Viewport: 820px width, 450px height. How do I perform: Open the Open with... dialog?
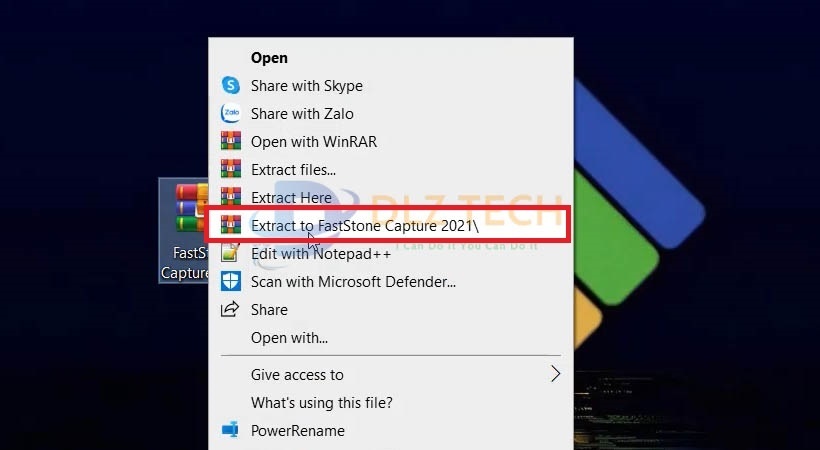click(289, 338)
